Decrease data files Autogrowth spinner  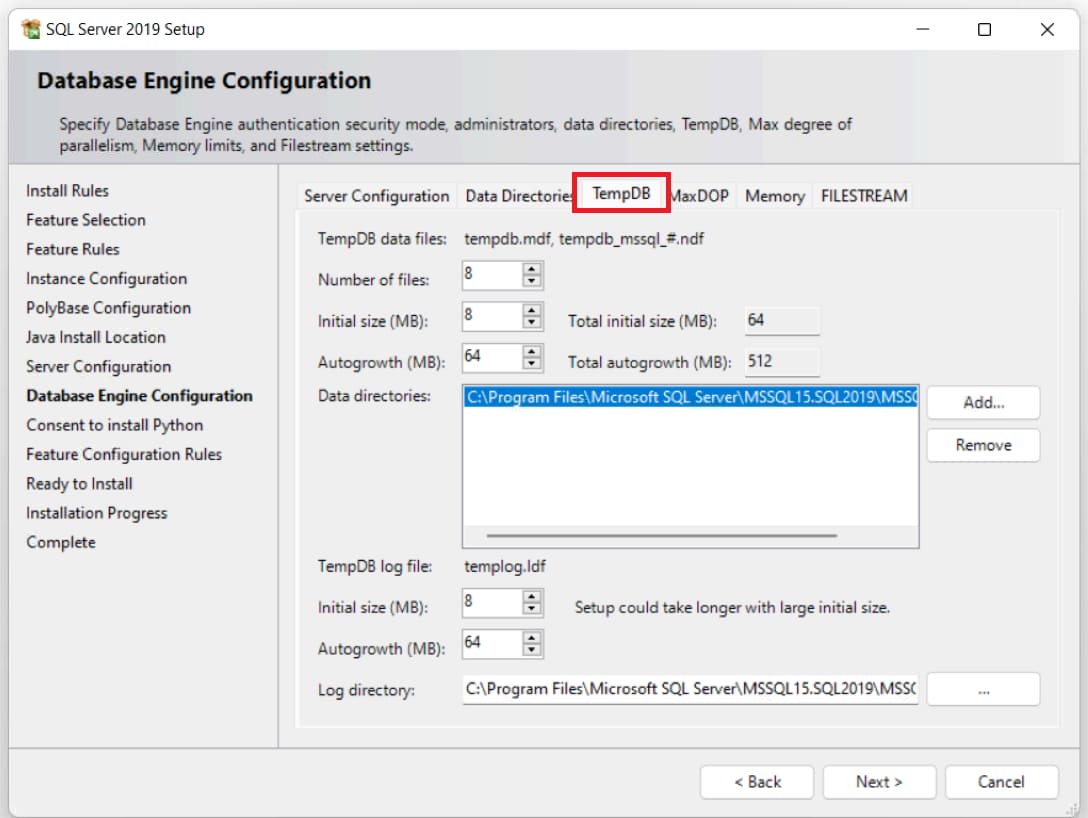coord(532,363)
